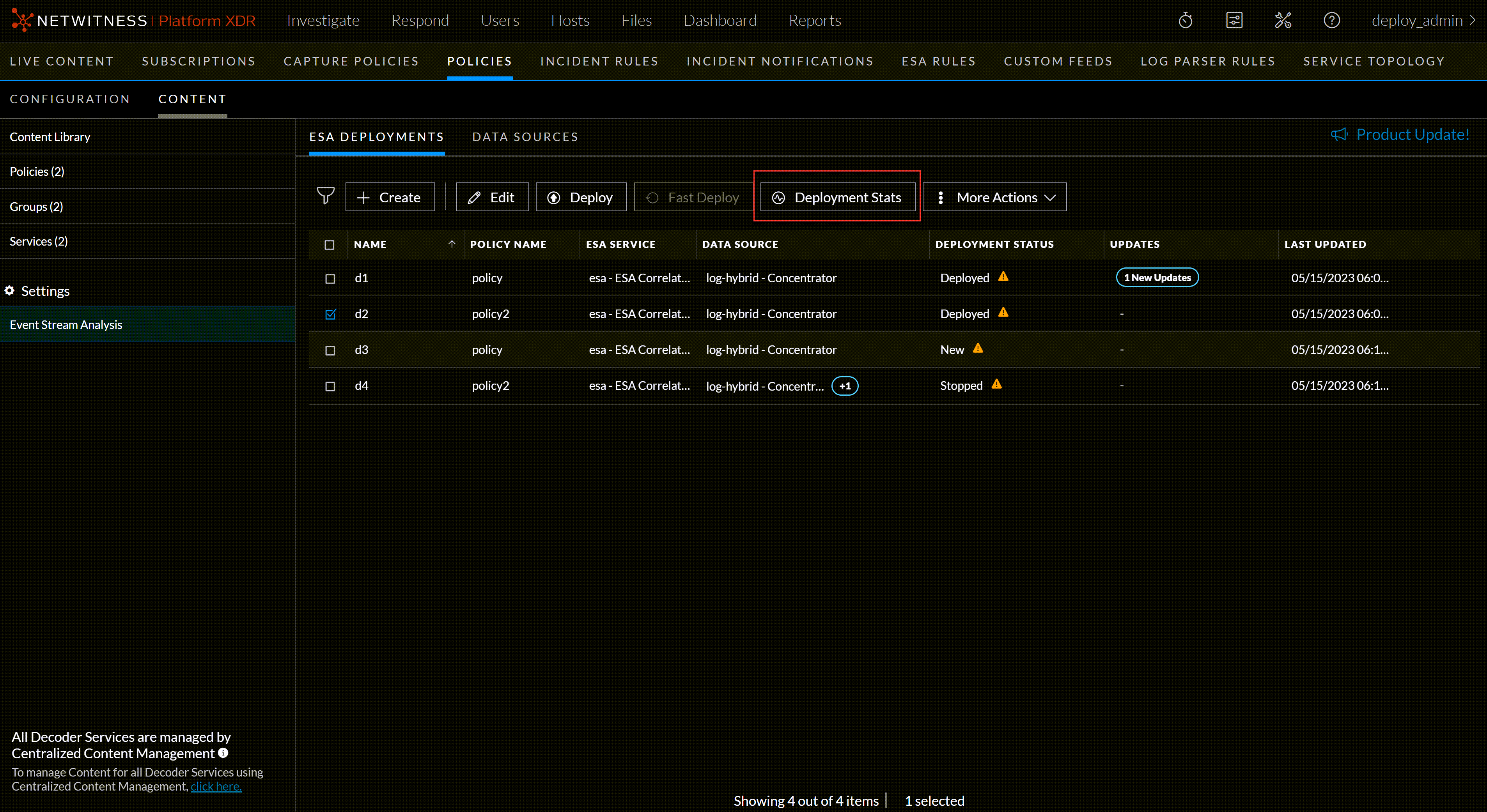Viewport: 1487px width, 812px height.
Task: Check the select-all checkbox in the table header
Action: pos(329,244)
